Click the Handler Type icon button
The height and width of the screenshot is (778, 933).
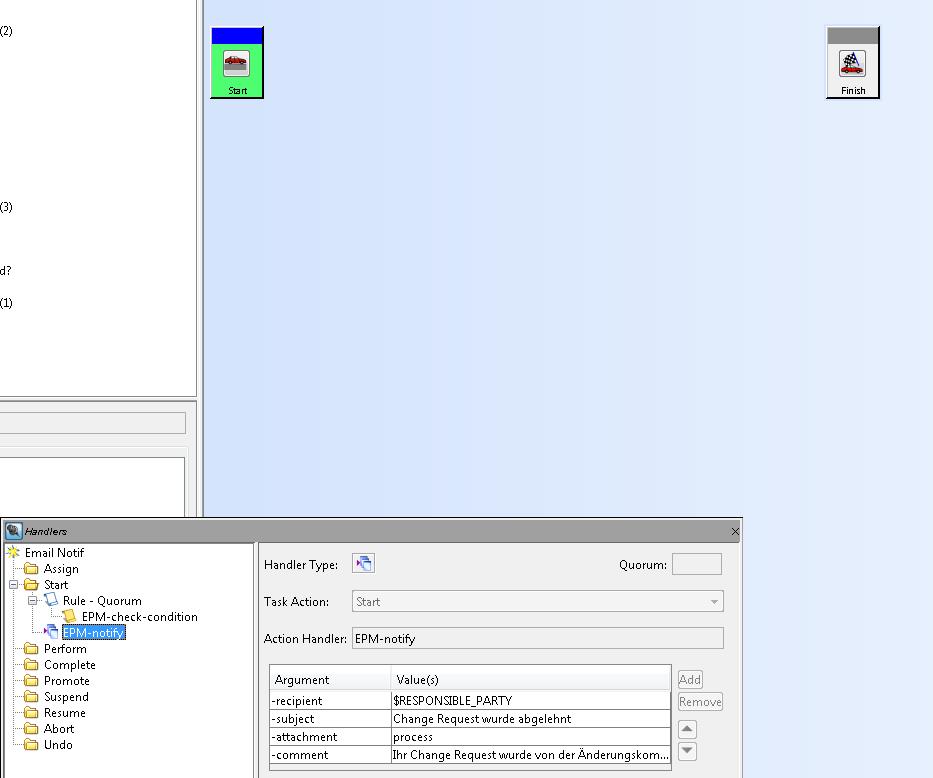(364, 563)
